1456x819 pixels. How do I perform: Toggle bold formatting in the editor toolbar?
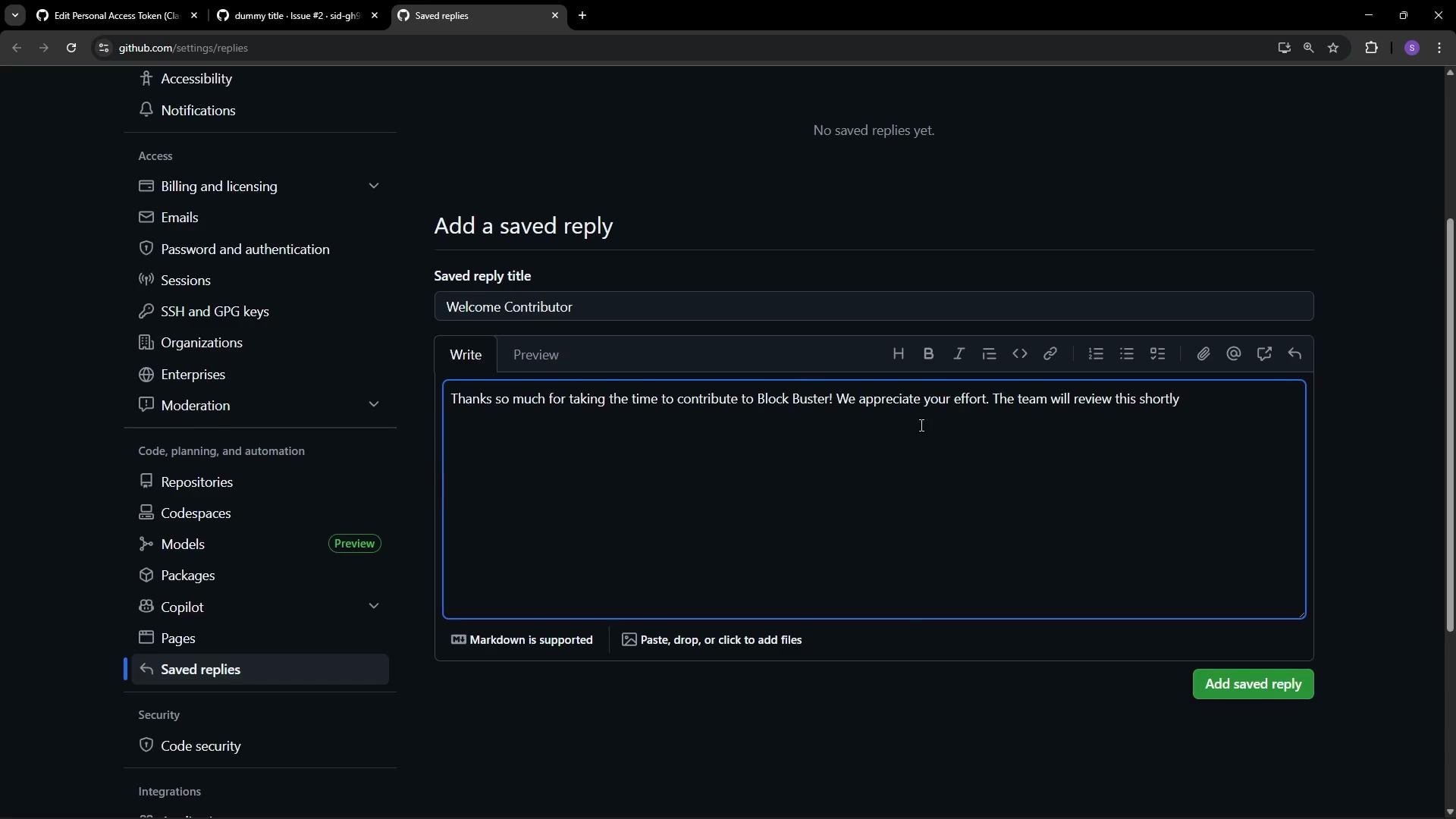click(x=928, y=354)
